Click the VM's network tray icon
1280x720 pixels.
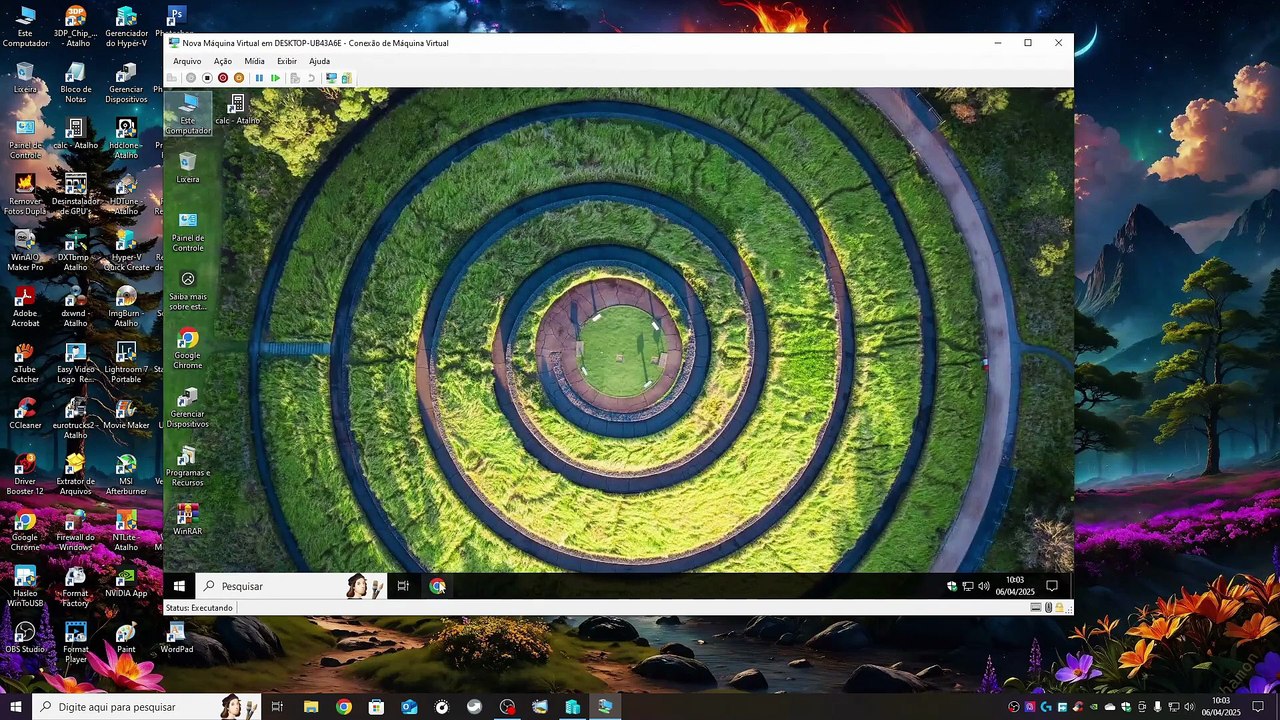pos(968,586)
